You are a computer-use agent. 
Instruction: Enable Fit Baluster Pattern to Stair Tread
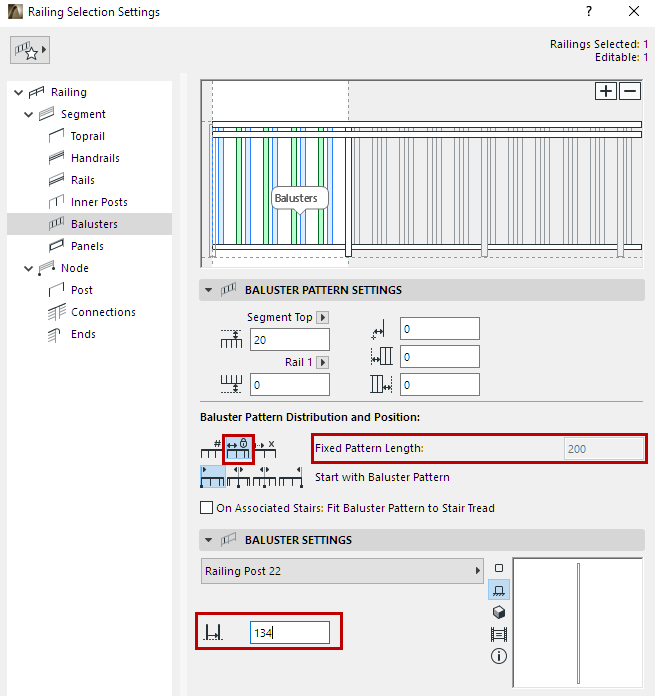coord(206,508)
